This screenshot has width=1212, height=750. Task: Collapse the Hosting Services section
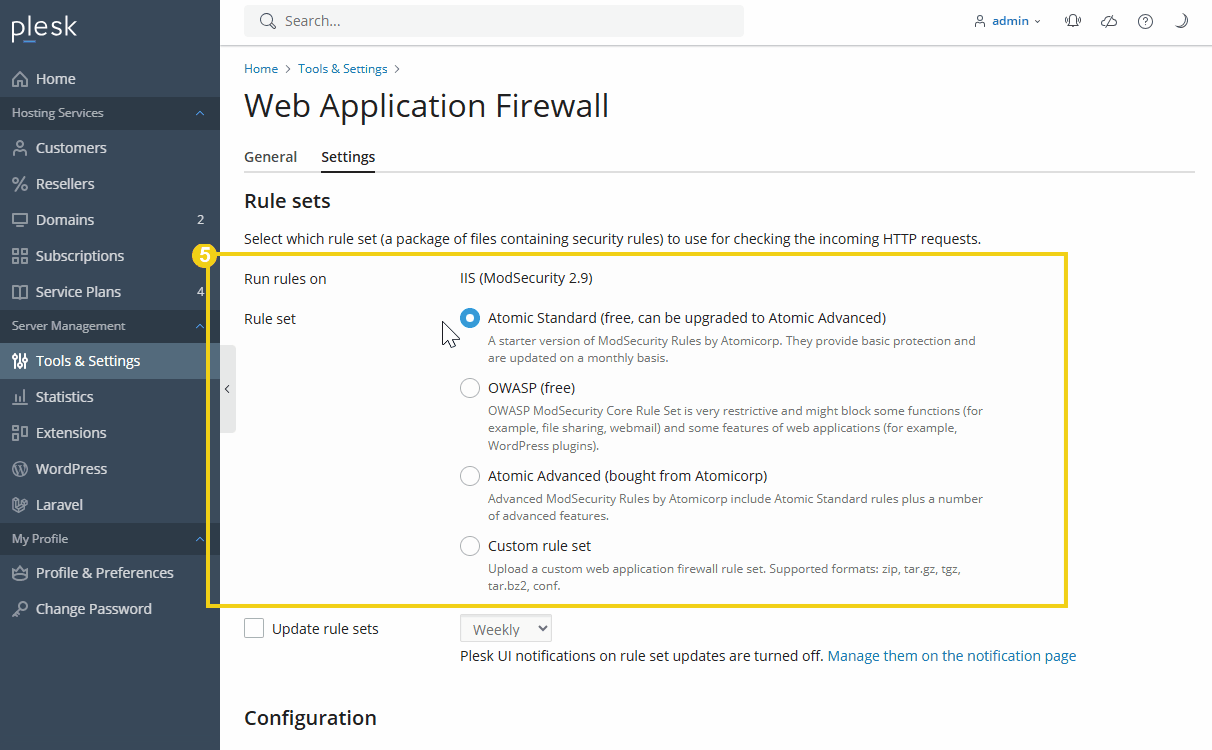(200, 113)
